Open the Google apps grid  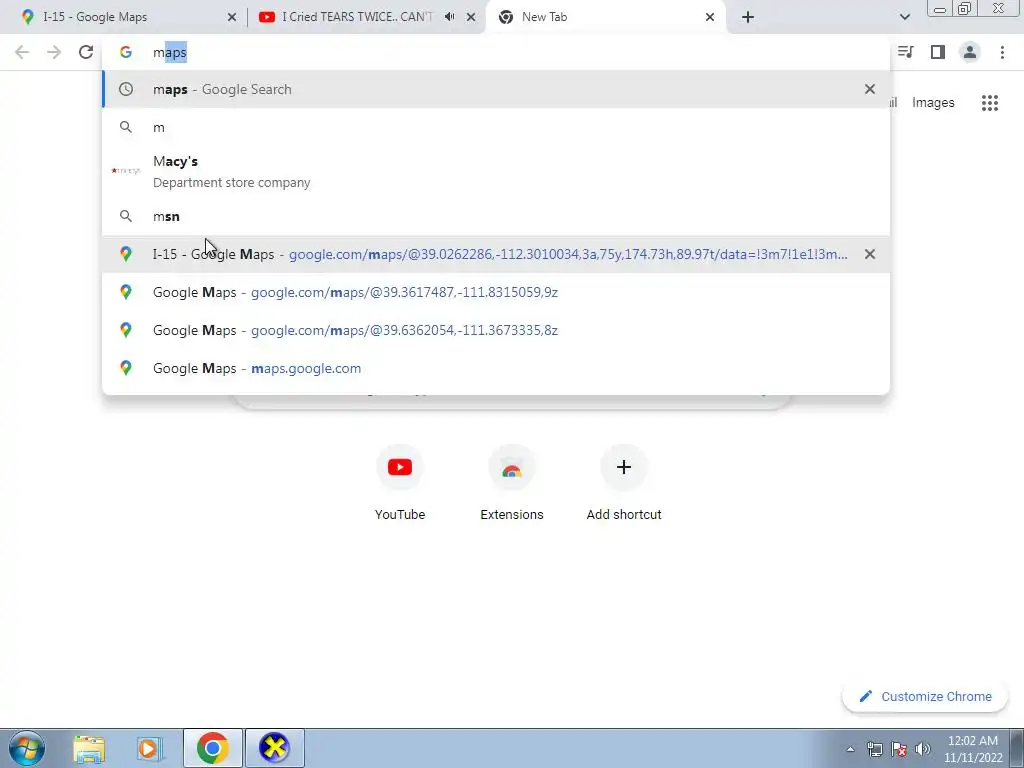pyautogui.click(x=990, y=103)
